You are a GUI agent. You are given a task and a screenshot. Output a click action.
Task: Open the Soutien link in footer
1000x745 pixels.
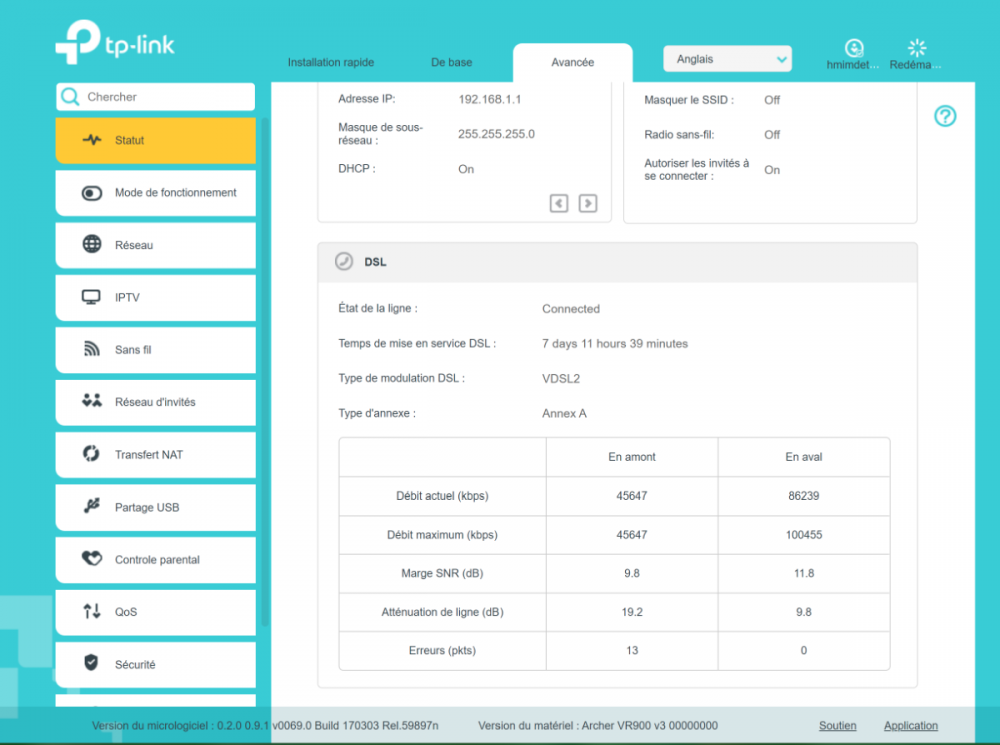[x=837, y=726]
